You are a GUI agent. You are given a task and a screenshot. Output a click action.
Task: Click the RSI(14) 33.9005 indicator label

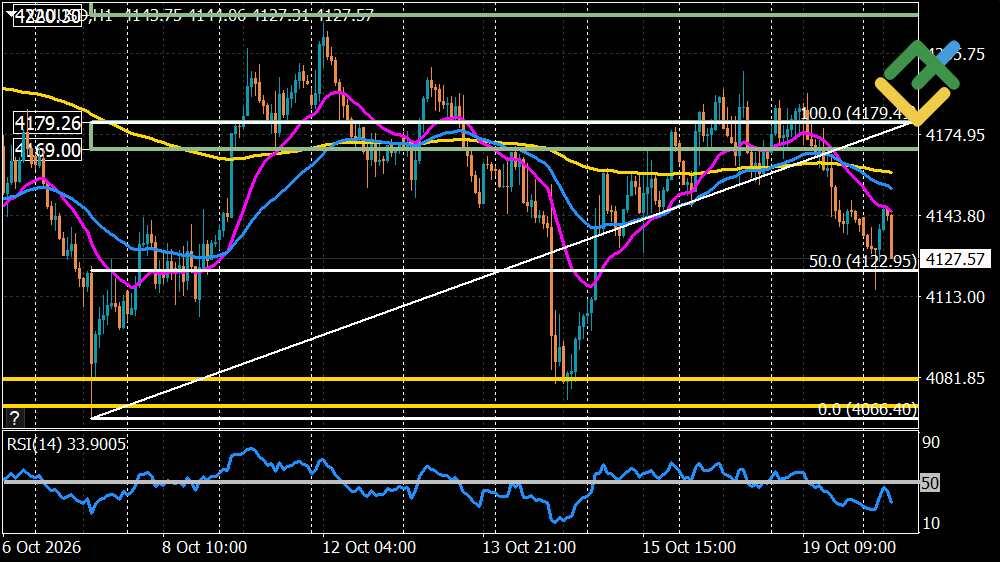click(x=66, y=444)
